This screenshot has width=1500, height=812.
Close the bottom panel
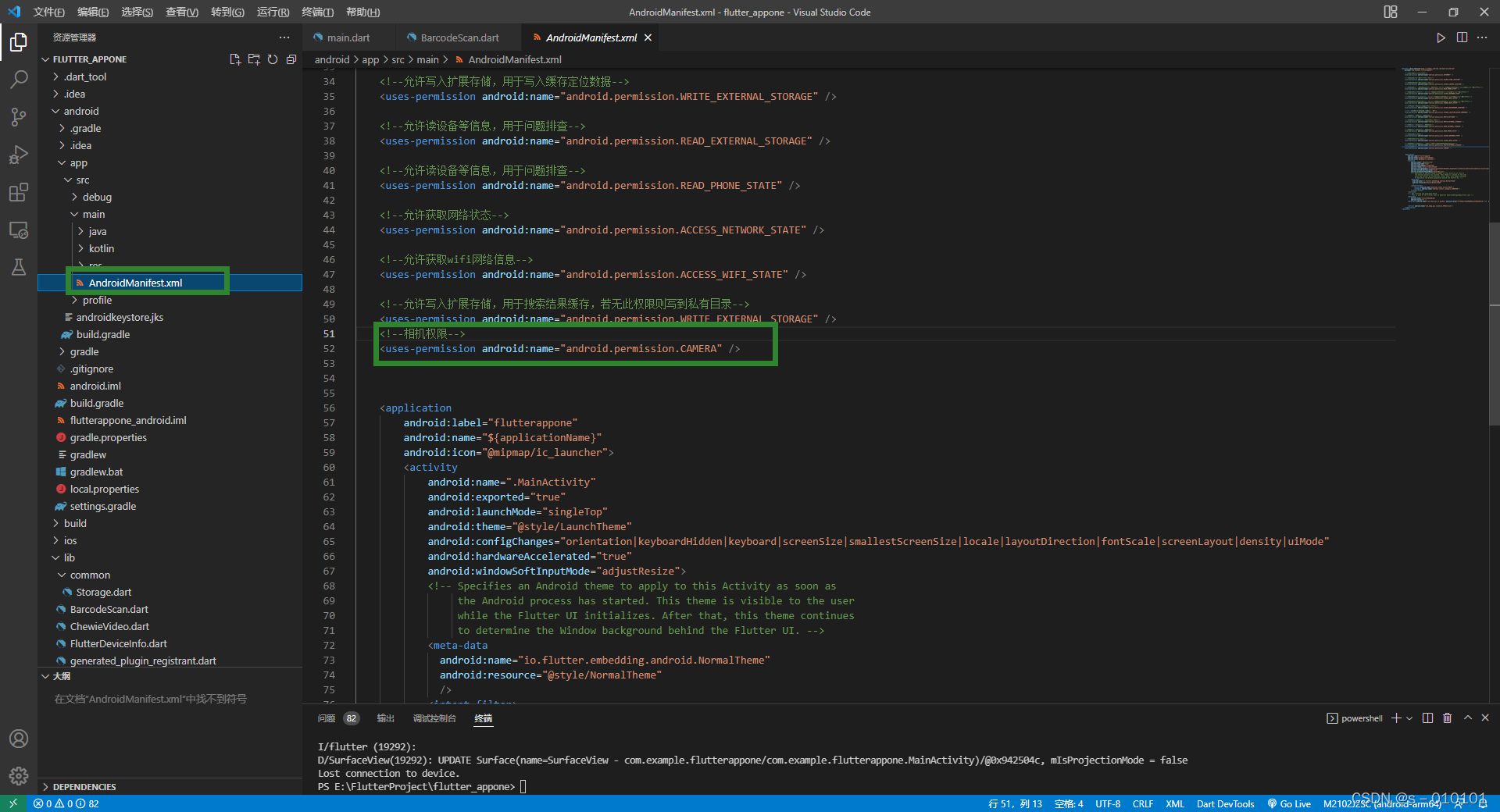1485,718
